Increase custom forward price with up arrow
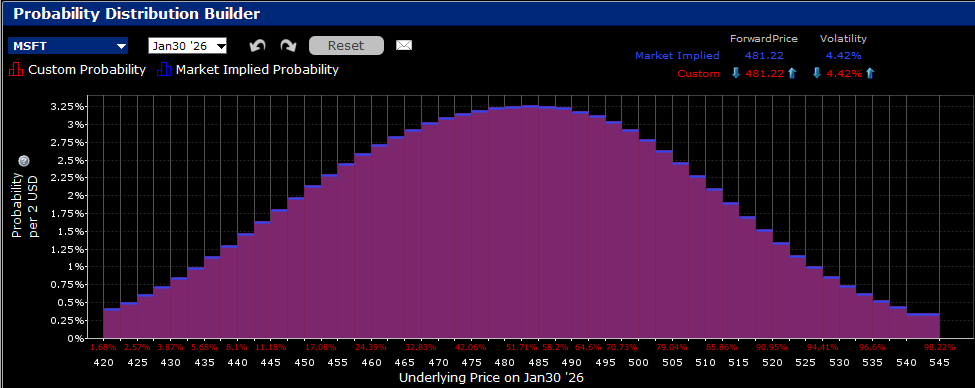The image size is (975, 388). click(x=792, y=73)
